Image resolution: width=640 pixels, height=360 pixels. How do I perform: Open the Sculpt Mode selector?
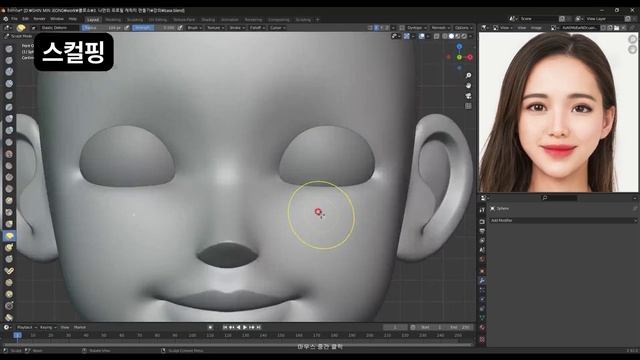click(19, 36)
